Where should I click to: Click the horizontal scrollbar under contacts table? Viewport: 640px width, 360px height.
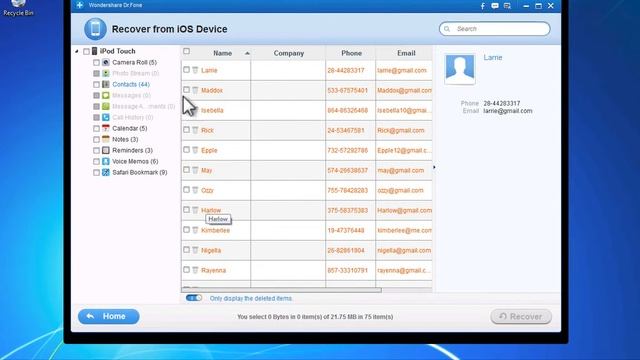tap(282, 290)
